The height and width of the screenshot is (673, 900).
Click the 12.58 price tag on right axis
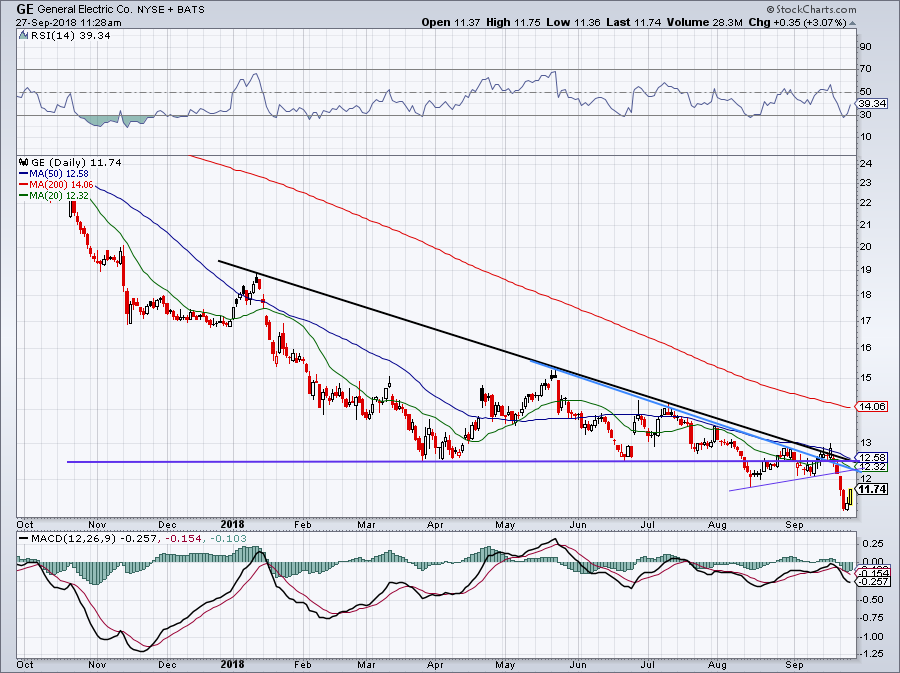tap(872, 458)
